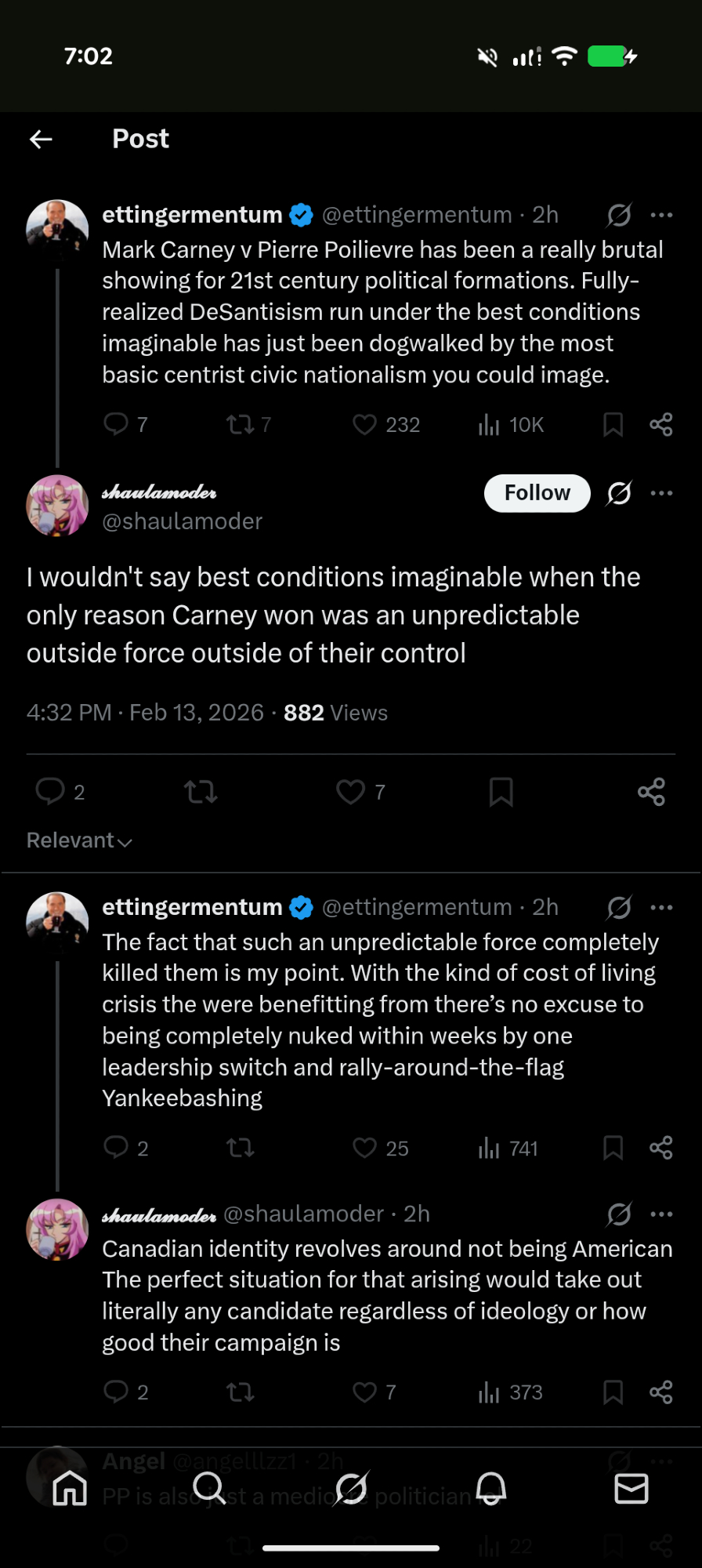Go back with the arrow icon
This screenshot has width=702, height=1568.
pyautogui.click(x=41, y=140)
